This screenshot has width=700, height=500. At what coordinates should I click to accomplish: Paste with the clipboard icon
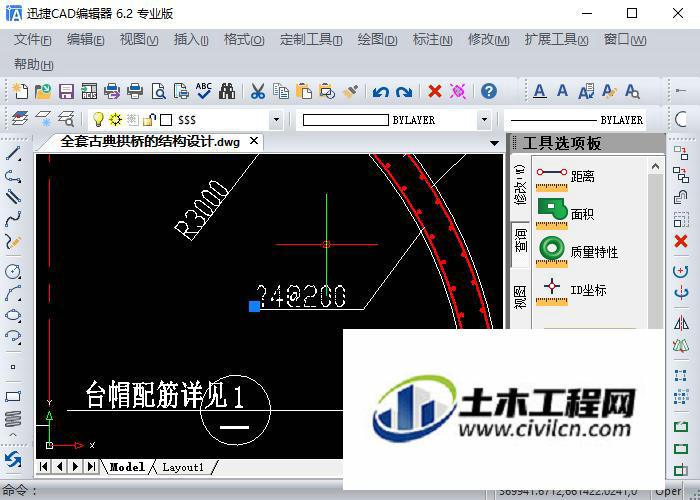click(x=304, y=92)
